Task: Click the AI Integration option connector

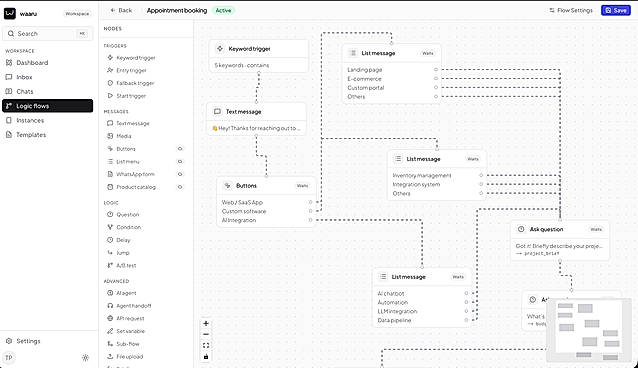Action: [310, 220]
